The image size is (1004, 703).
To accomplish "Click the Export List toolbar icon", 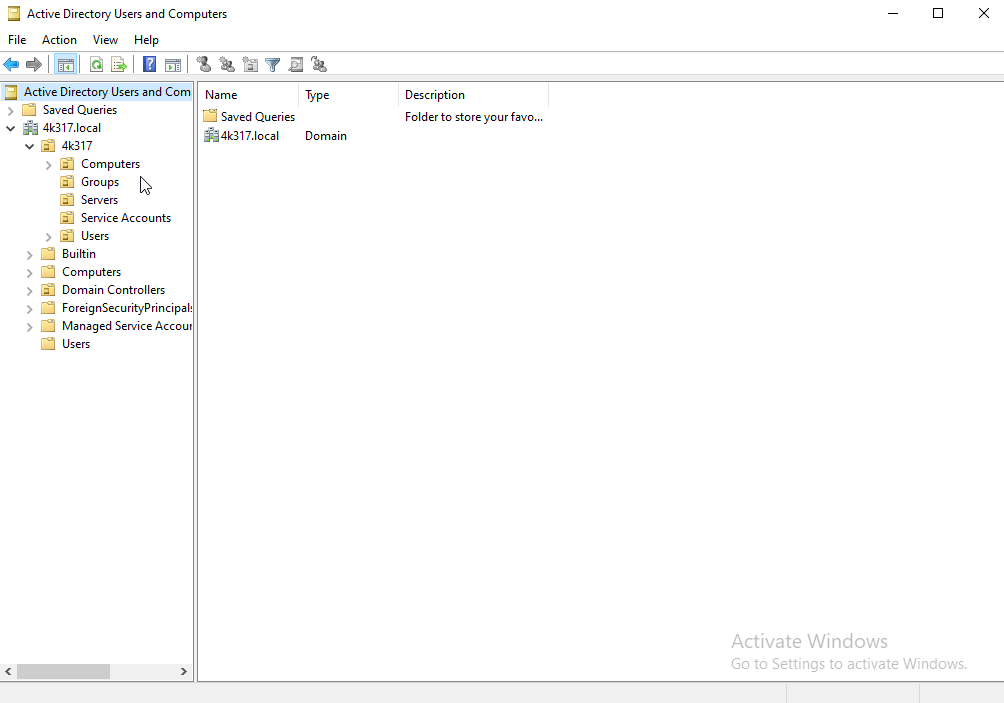I will point(119,65).
